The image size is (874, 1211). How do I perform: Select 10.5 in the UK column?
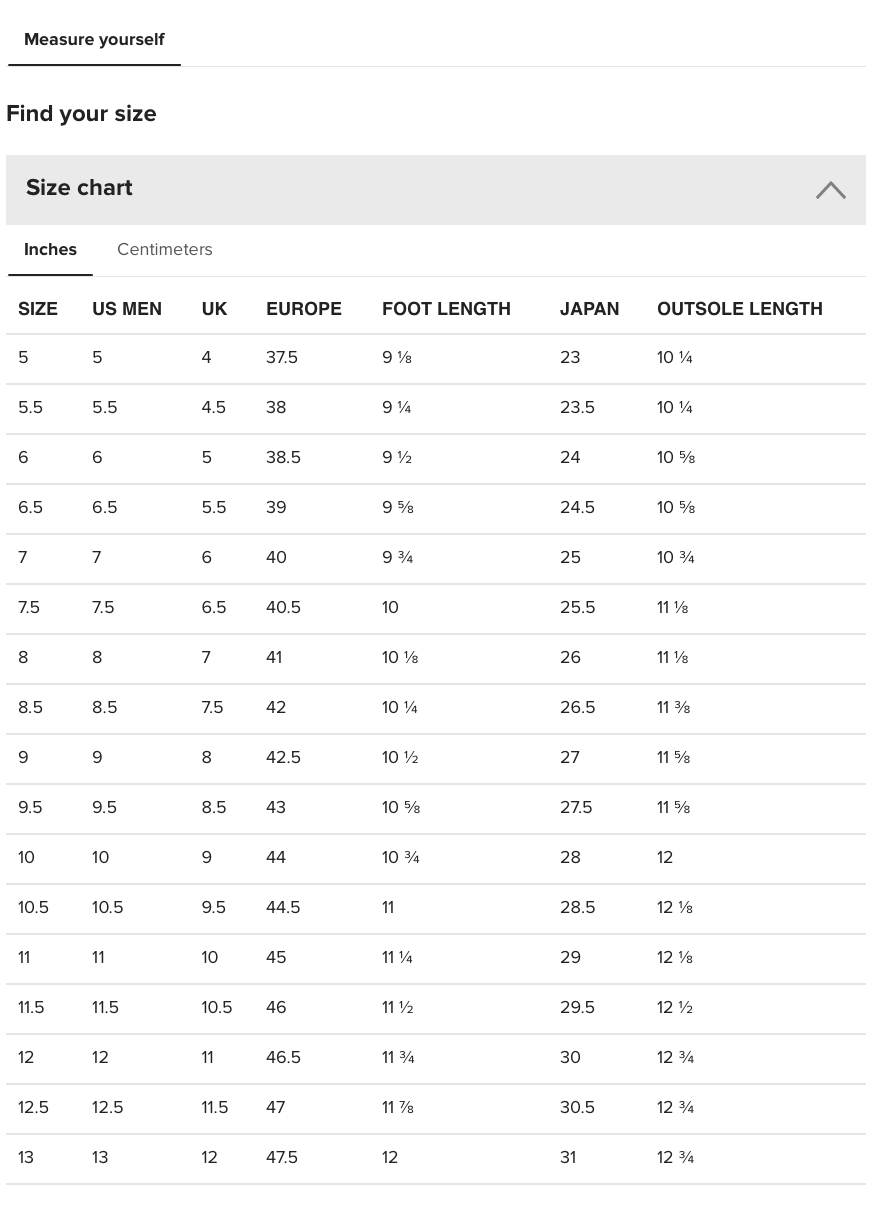coord(216,1008)
